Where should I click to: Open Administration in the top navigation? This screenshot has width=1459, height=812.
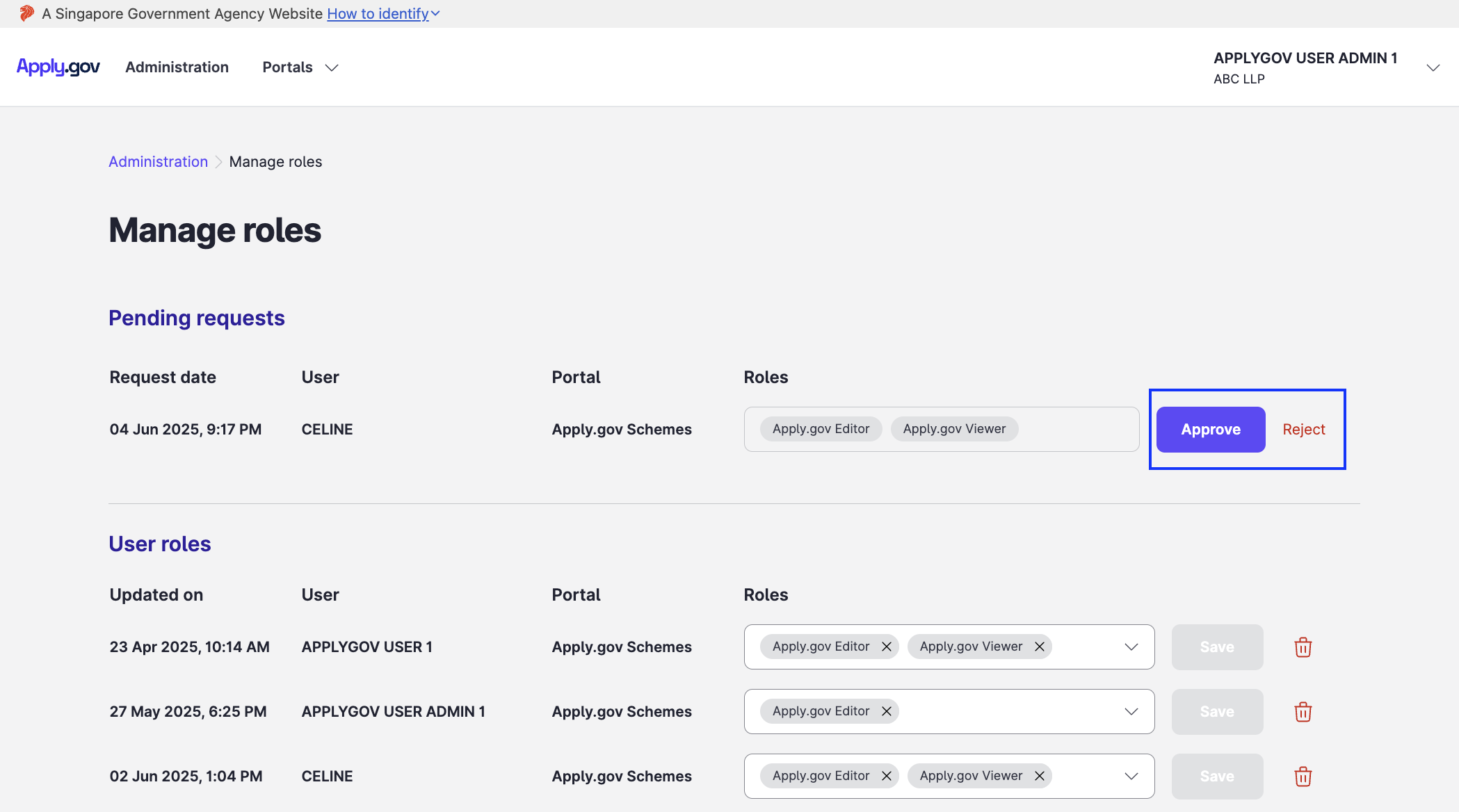pos(177,67)
